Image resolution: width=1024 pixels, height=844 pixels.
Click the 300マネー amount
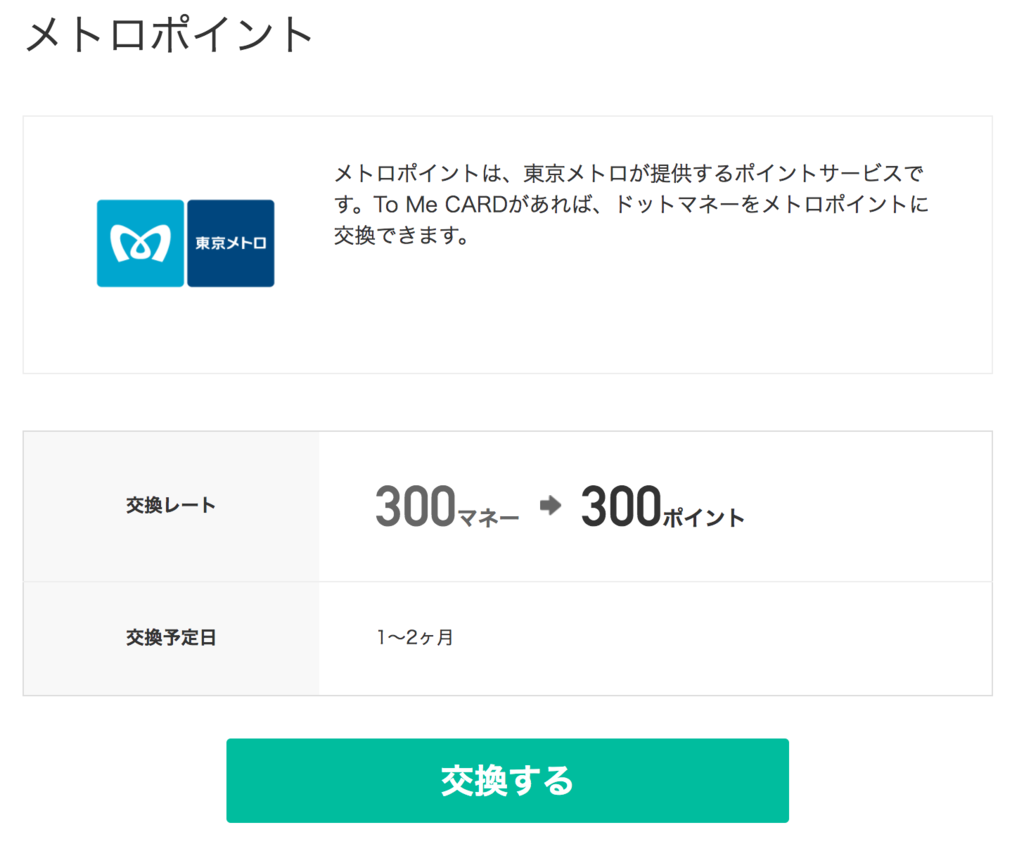coord(447,506)
